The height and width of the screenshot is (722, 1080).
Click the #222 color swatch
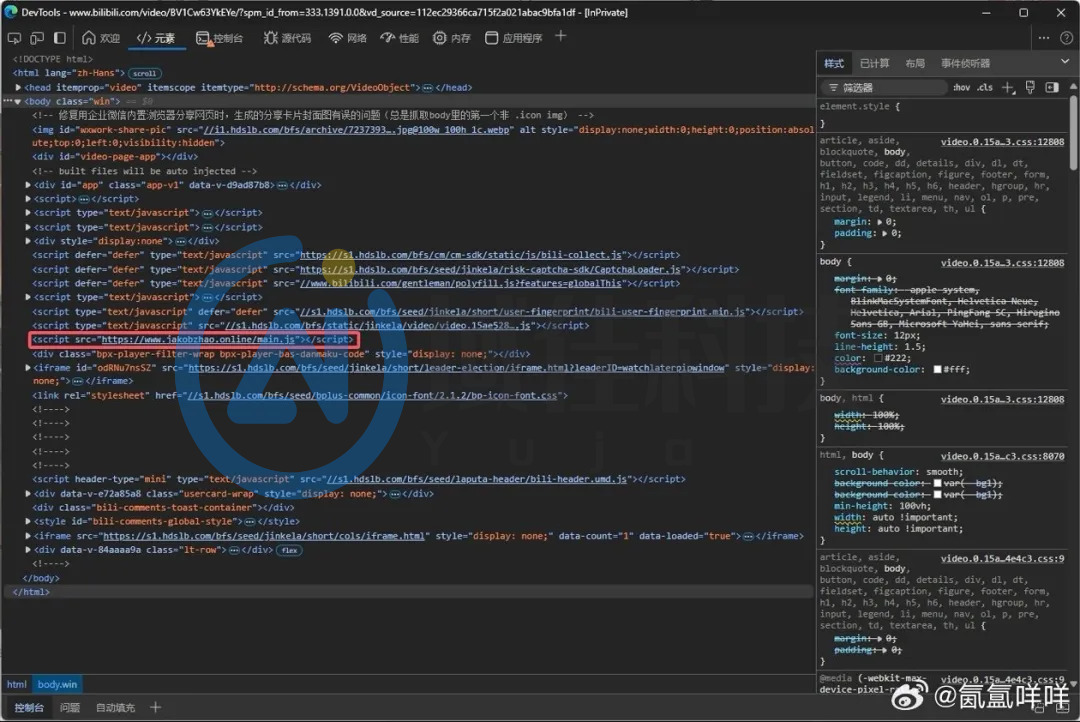coord(878,358)
